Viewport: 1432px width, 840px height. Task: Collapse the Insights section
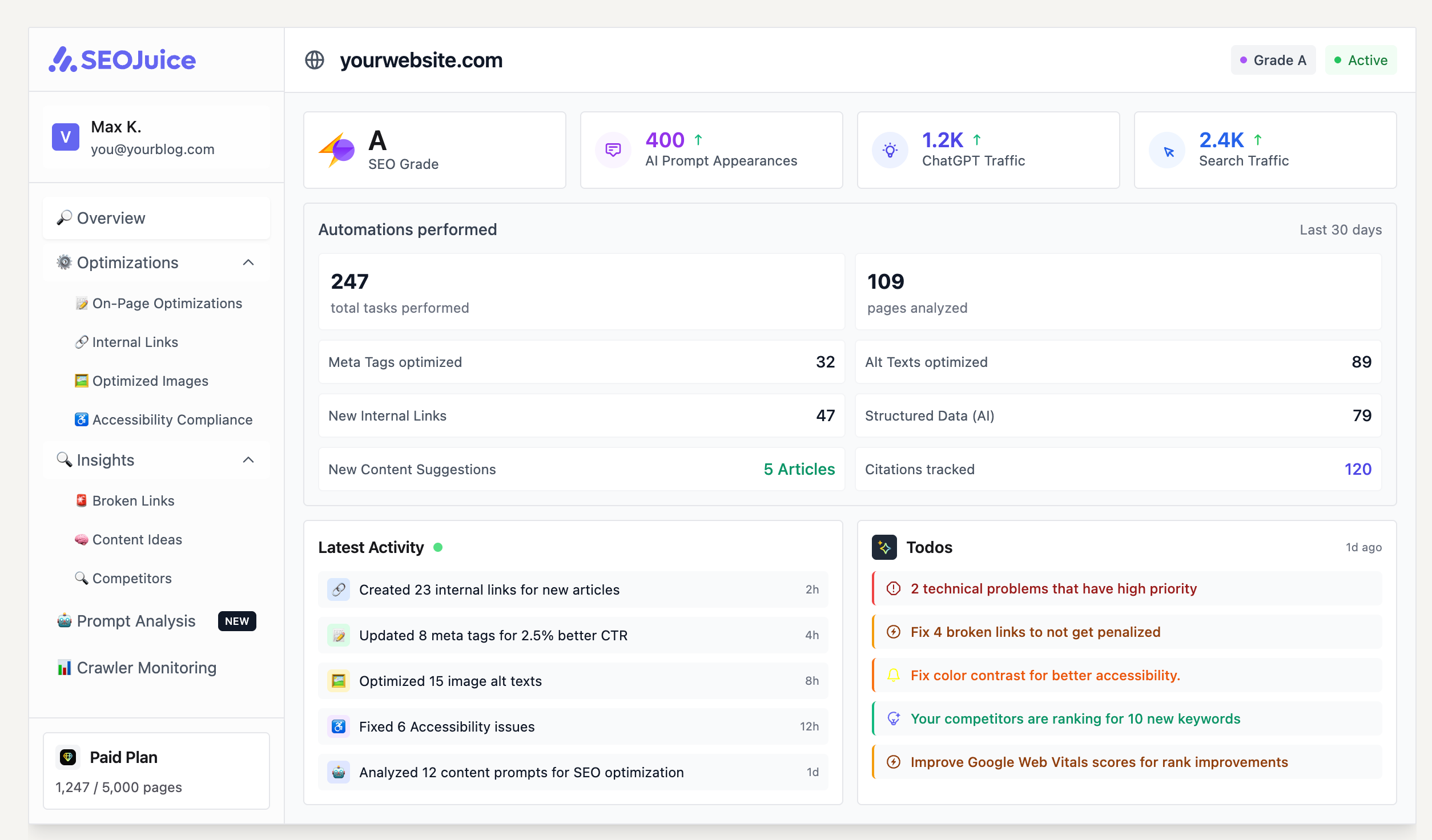248,460
